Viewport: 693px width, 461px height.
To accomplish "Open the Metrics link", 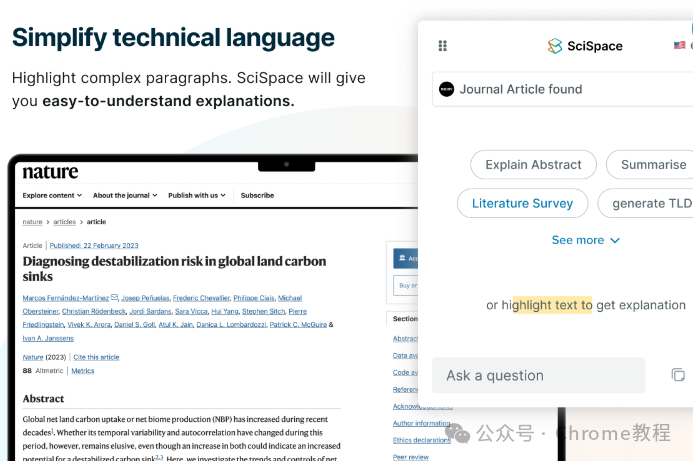I will point(83,371).
